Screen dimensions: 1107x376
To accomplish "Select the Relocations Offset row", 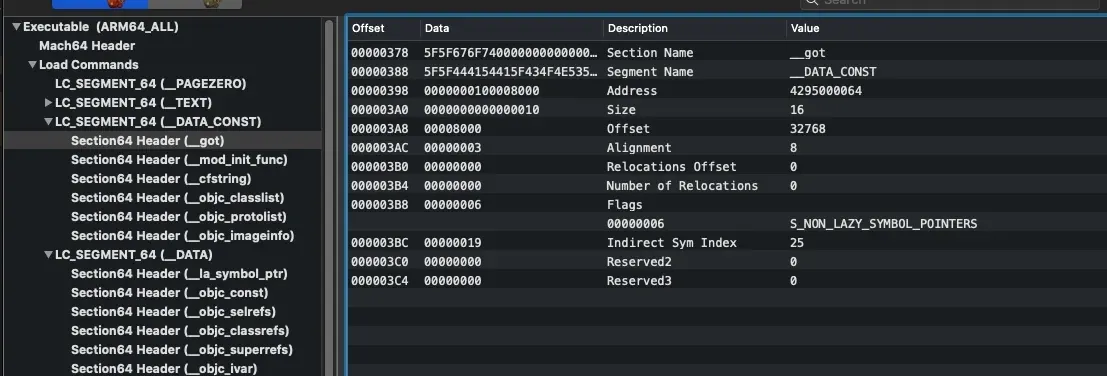I will point(727,167).
